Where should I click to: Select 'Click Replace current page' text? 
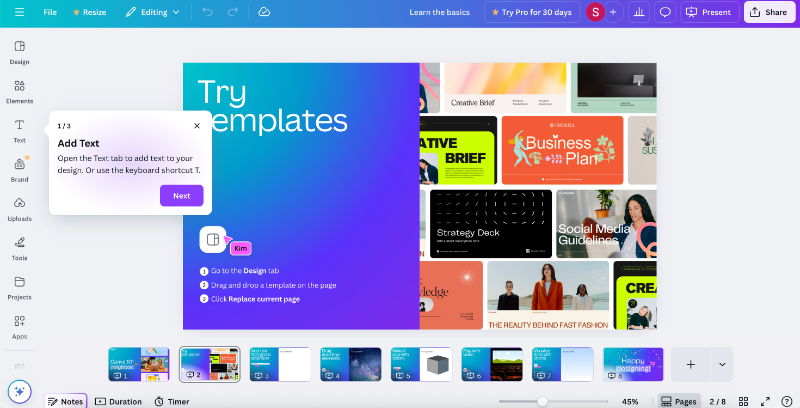pos(255,299)
